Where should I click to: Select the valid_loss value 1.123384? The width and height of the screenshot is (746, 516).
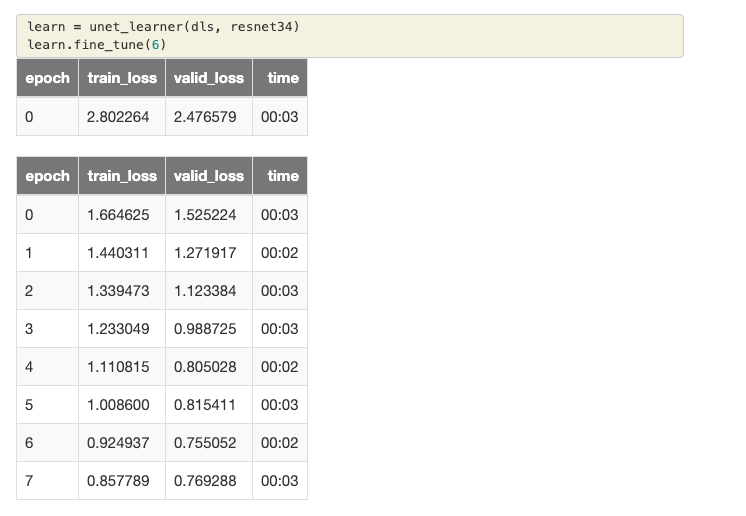[x=205, y=291]
